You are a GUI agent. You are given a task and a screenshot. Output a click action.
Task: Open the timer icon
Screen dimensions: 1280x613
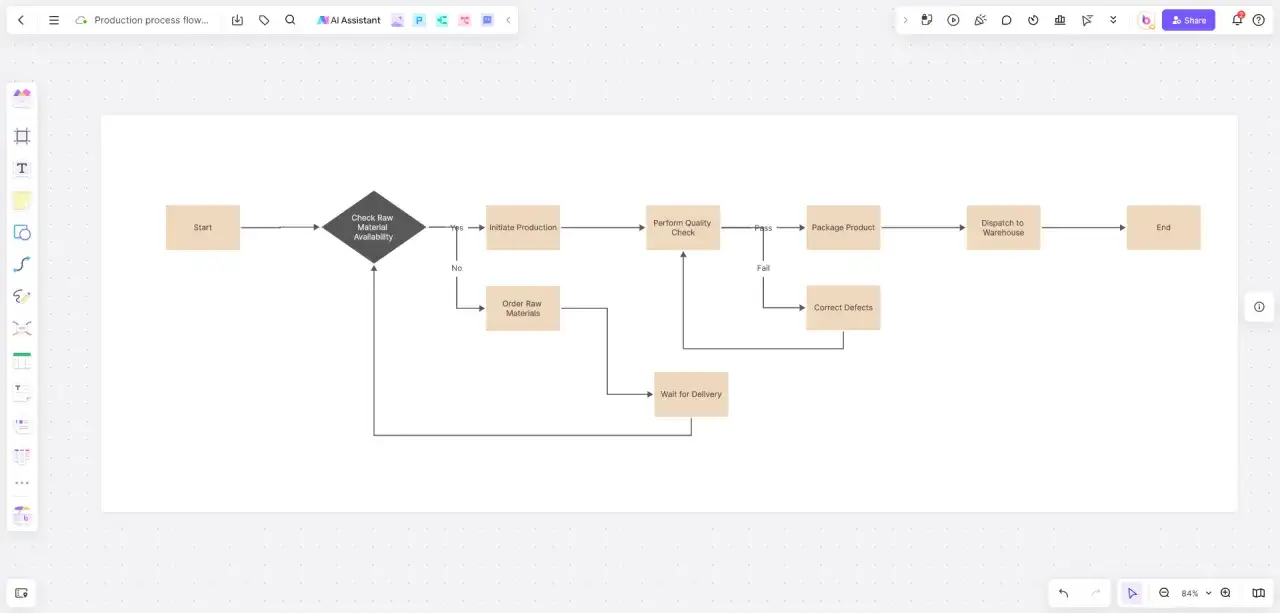point(1033,20)
